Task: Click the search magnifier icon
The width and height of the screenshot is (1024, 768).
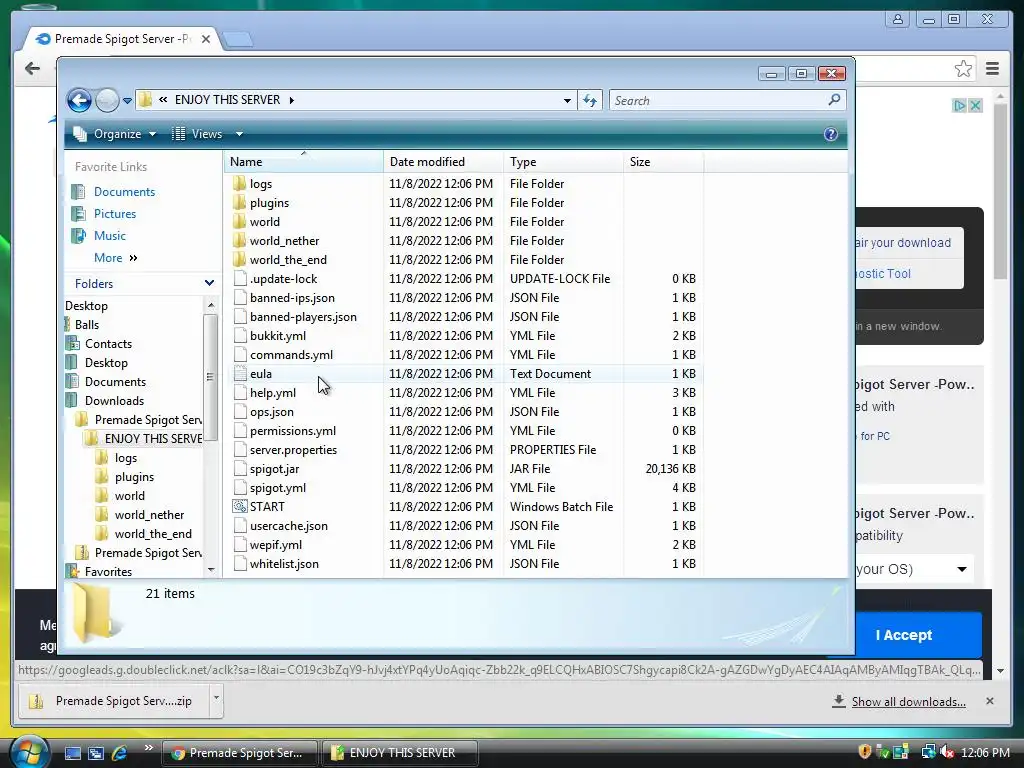Action: point(834,100)
